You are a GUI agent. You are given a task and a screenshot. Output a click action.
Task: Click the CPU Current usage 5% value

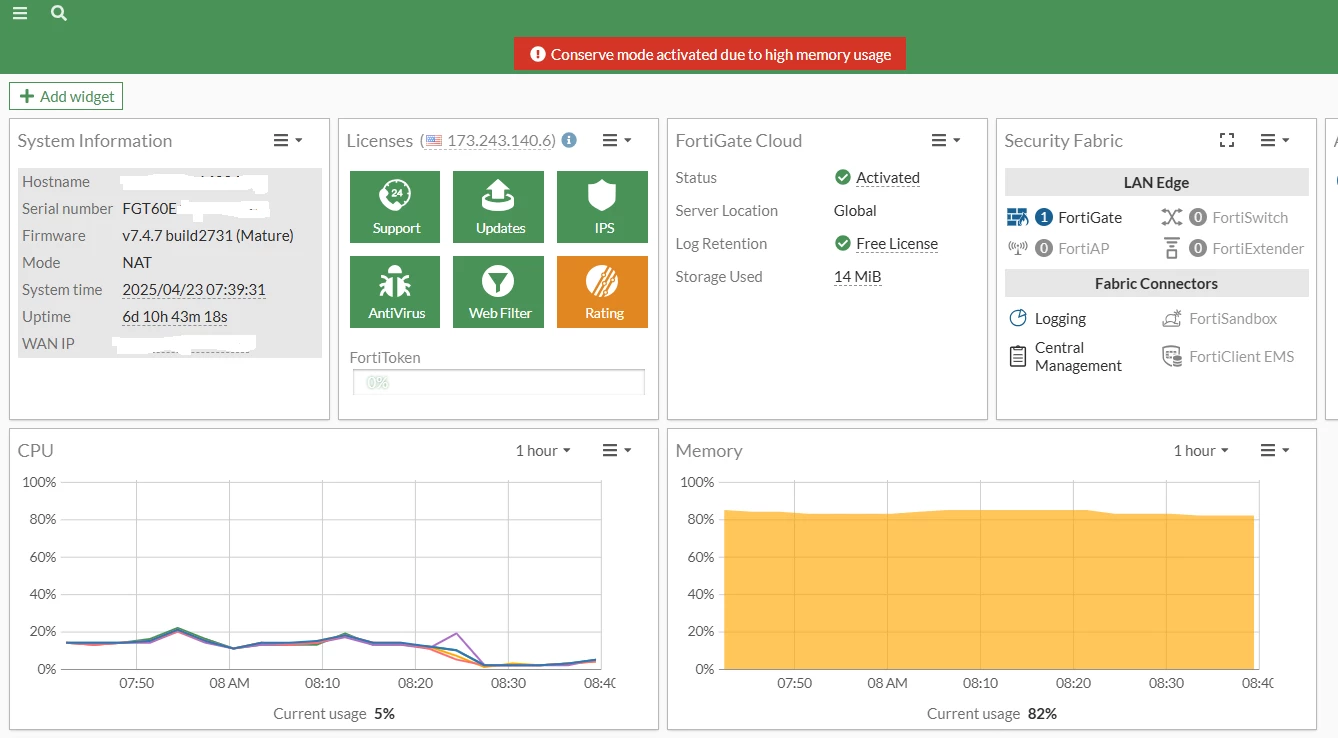pyautogui.click(x=385, y=714)
